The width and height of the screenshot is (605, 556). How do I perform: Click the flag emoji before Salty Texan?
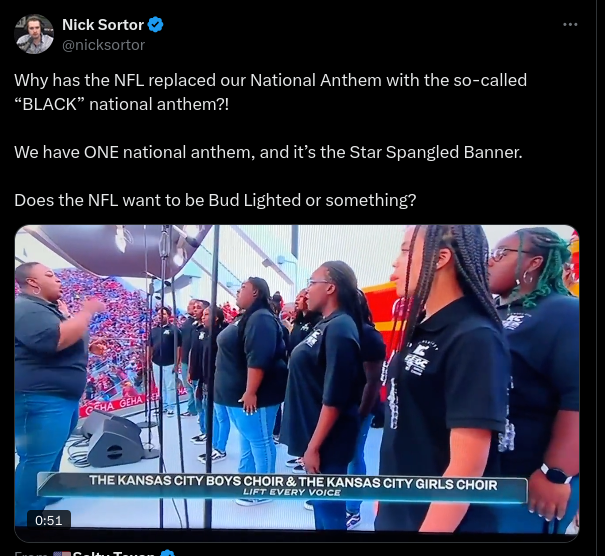point(61,554)
